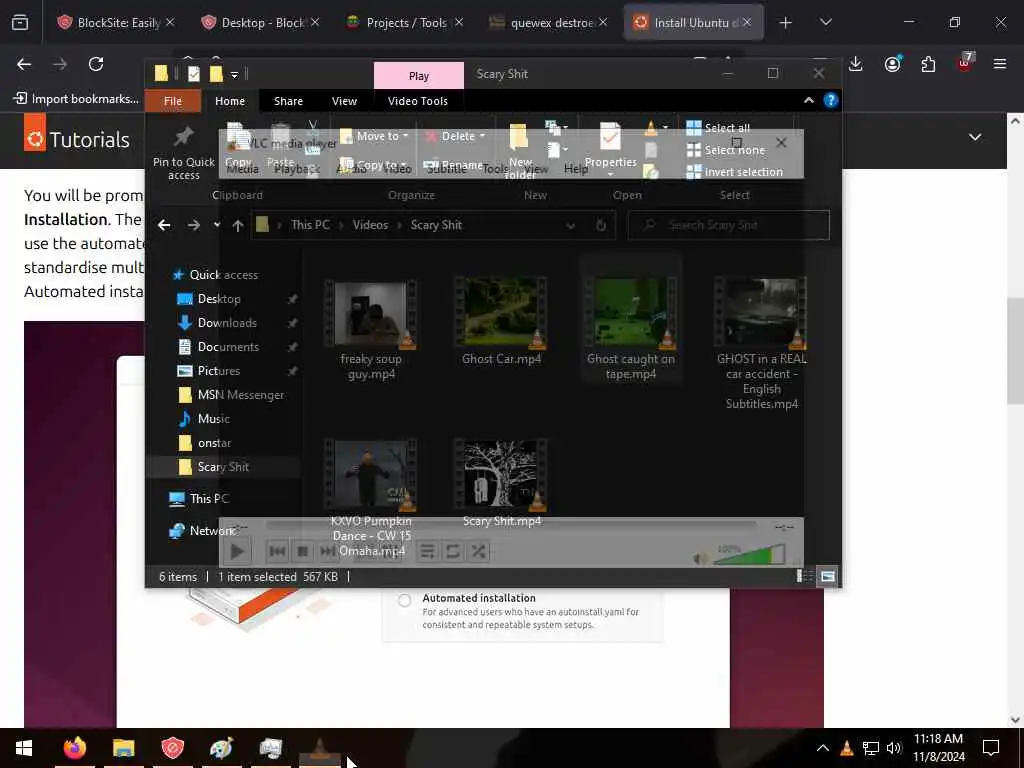The image size is (1024, 768).
Task: Open the File tab in Explorer
Action: point(173,101)
